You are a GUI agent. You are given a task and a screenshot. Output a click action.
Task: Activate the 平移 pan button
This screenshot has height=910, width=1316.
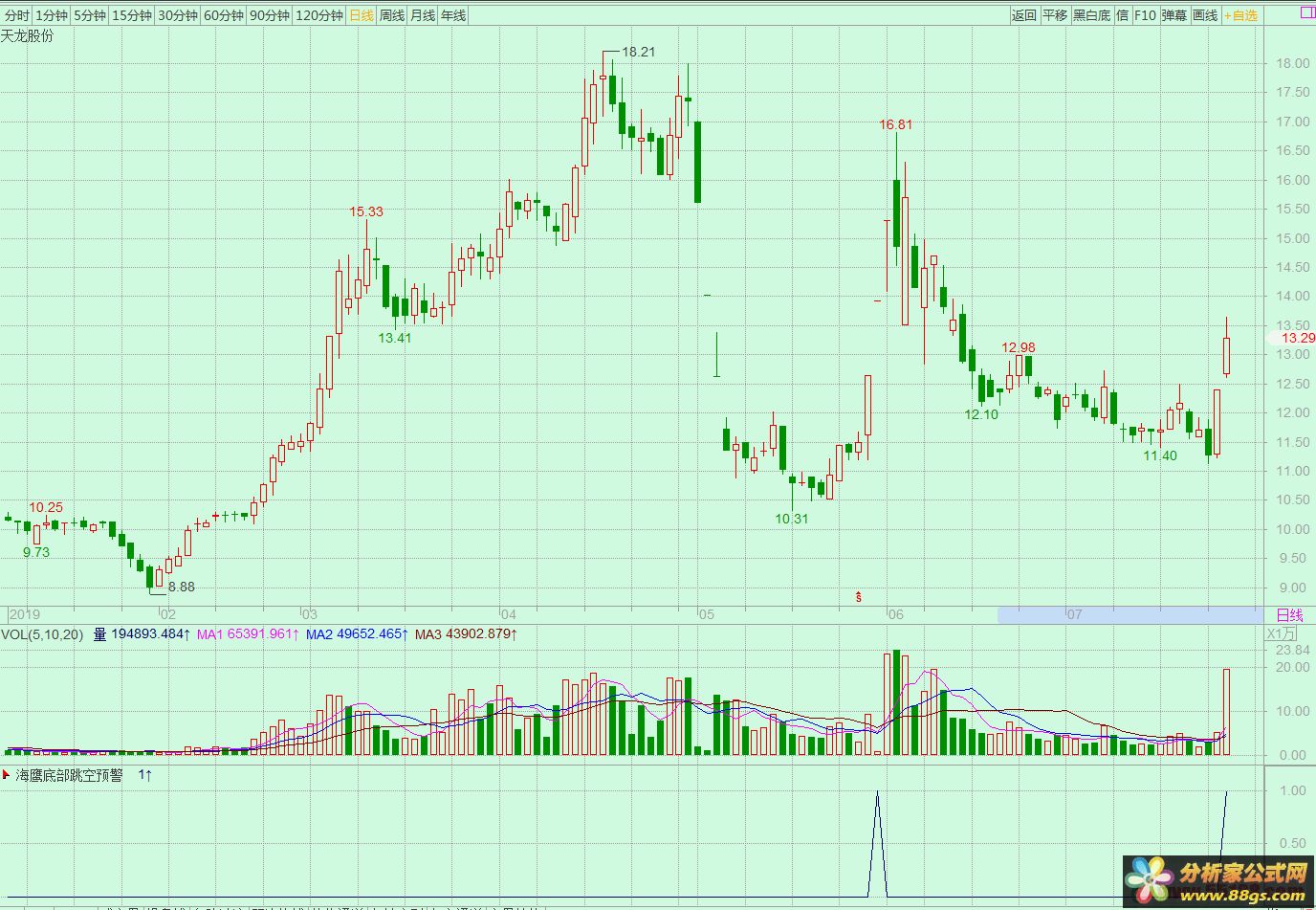(1055, 15)
